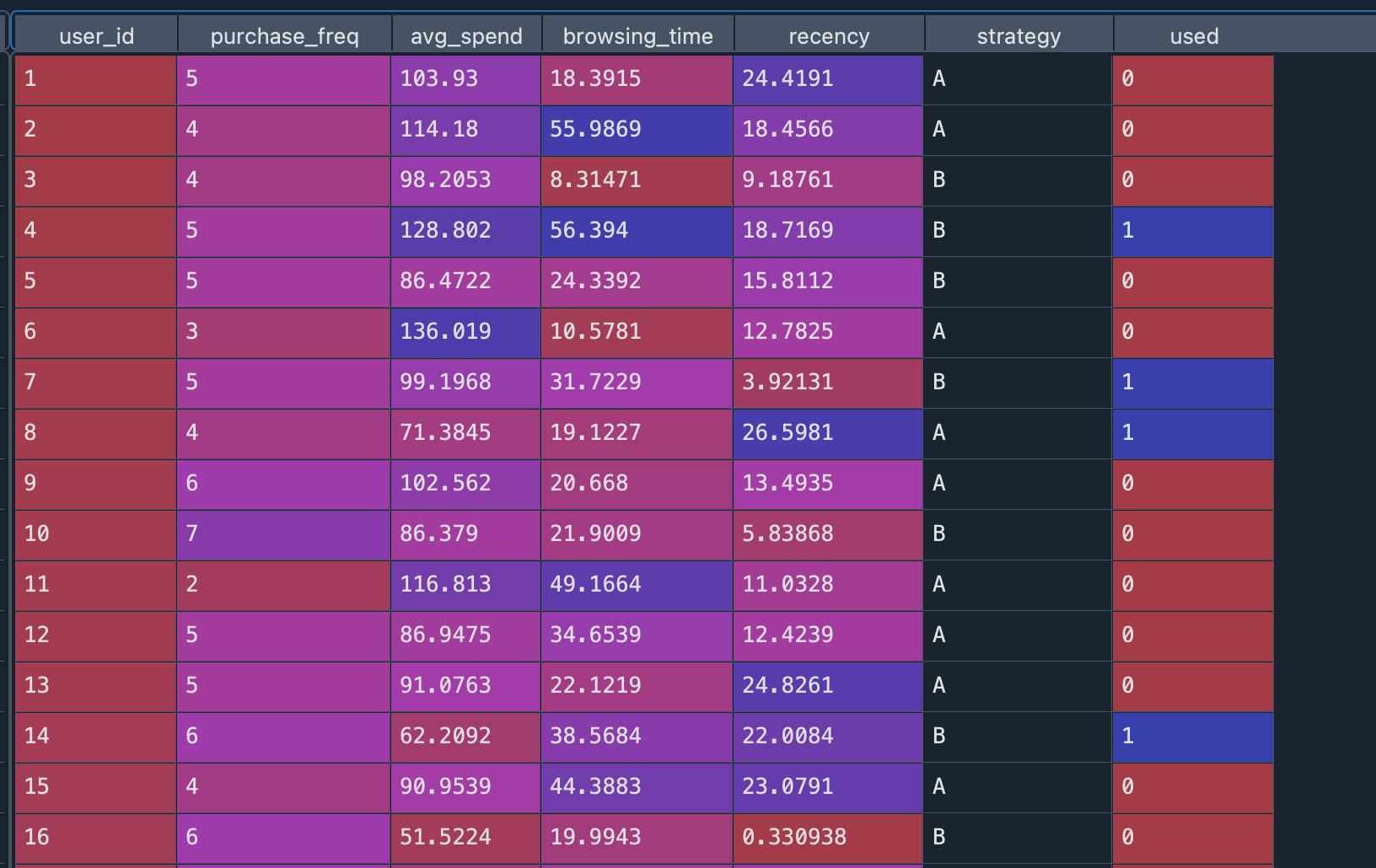This screenshot has width=1376, height=868.
Task: Select browsing_time value 38.5684
Action: tap(637, 737)
